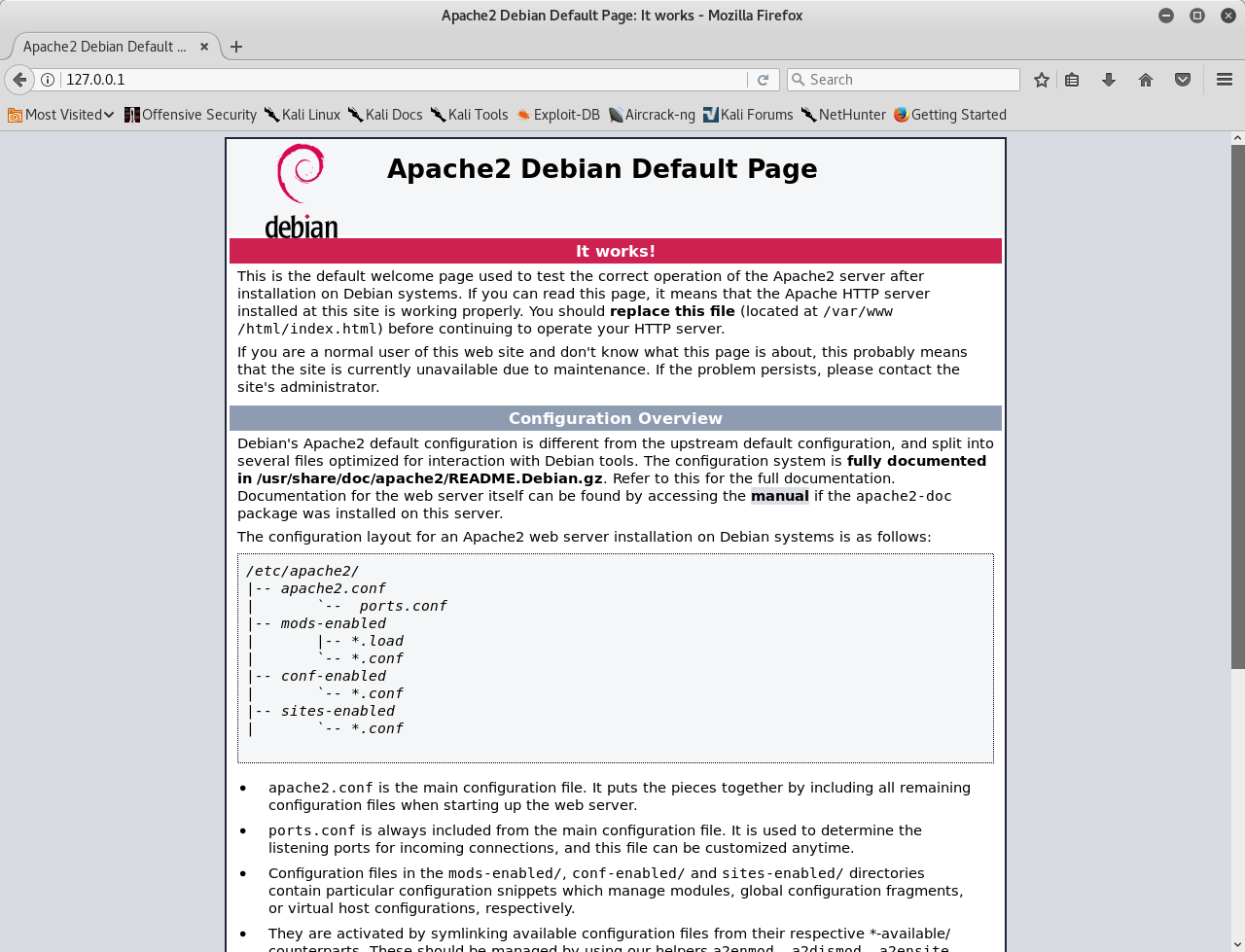1245x952 pixels.
Task: Open the downloads arrow icon
Action: (1109, 80)
